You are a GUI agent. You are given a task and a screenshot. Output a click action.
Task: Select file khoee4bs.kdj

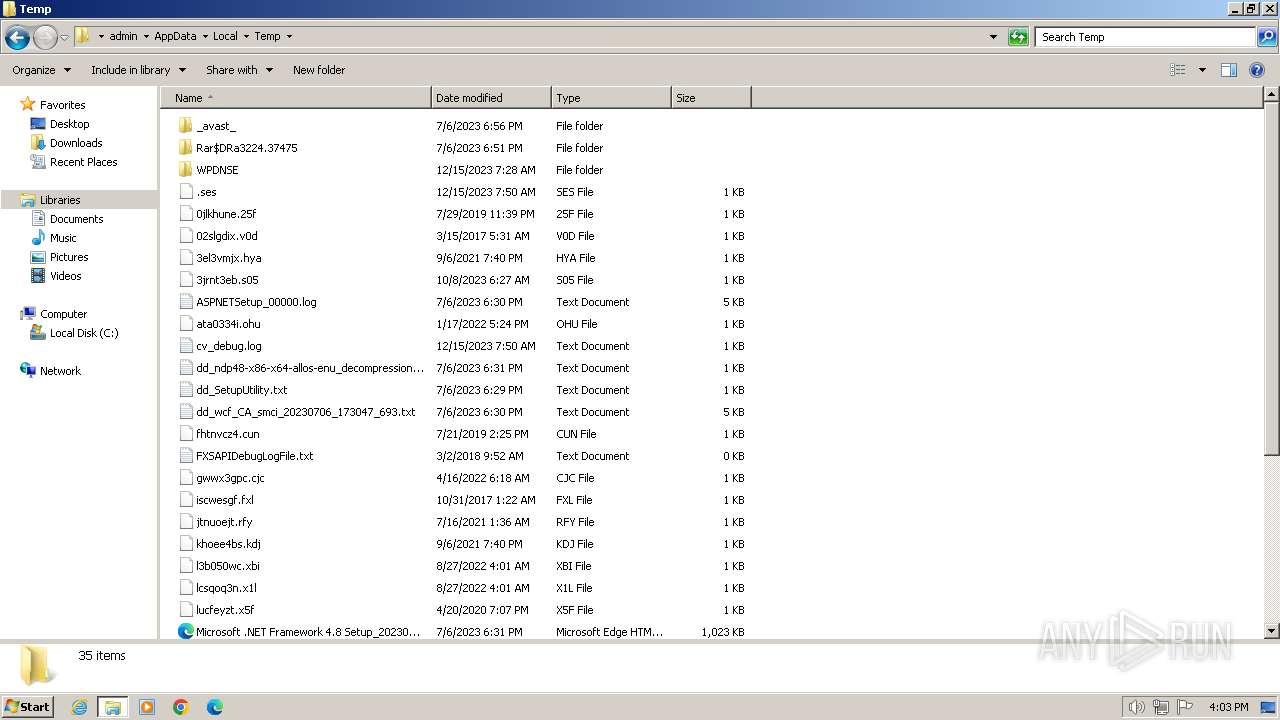coord(228,544)
